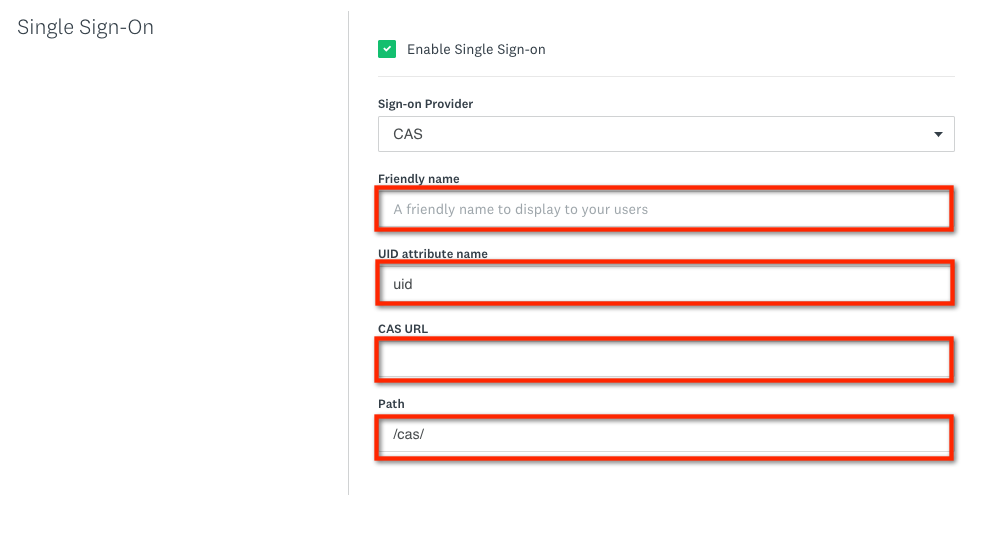
Task: Focus the empty CAS URL field
Action: [665, 359]
